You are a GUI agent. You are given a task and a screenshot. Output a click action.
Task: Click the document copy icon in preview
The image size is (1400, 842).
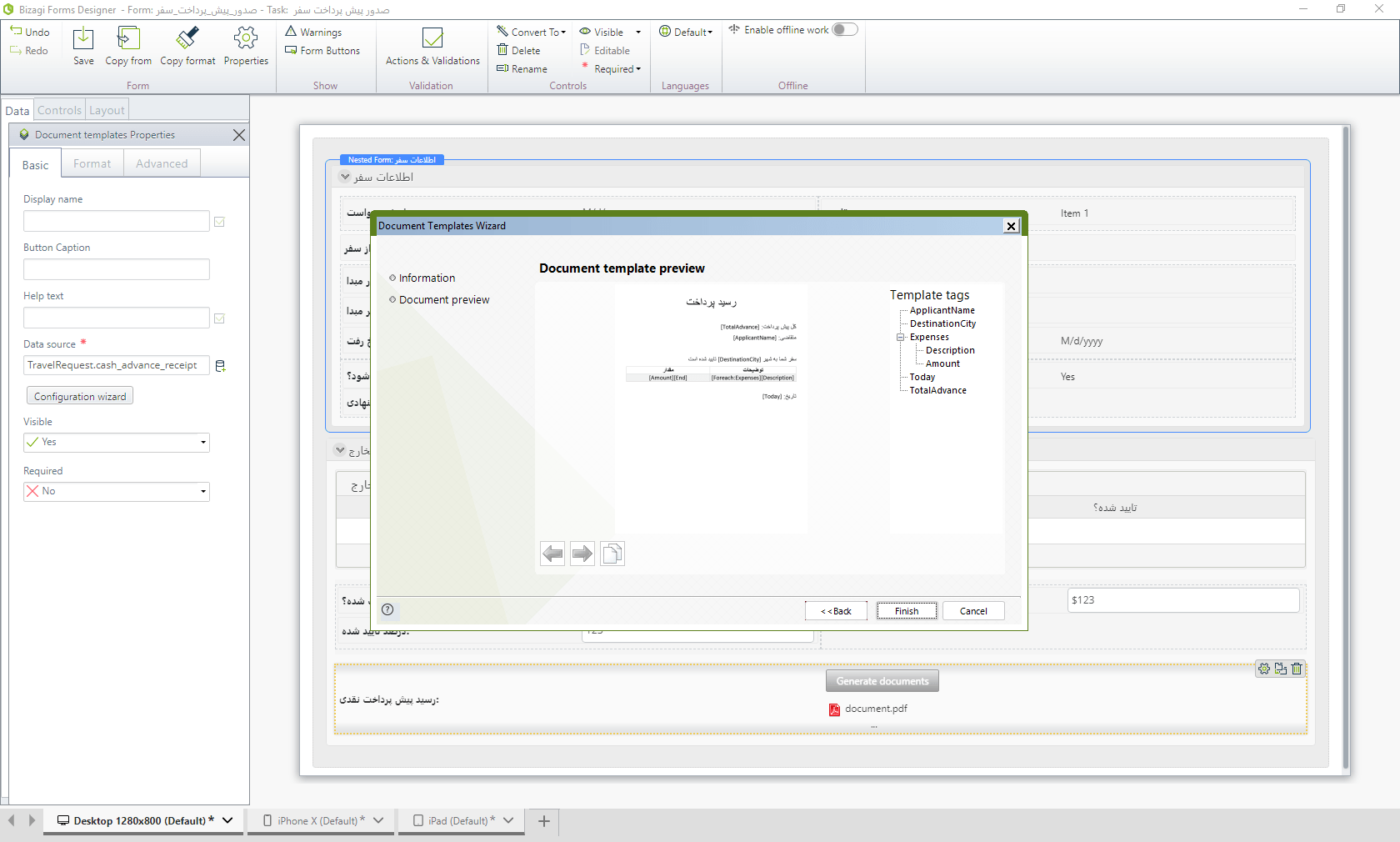click(x=612, y=554)
